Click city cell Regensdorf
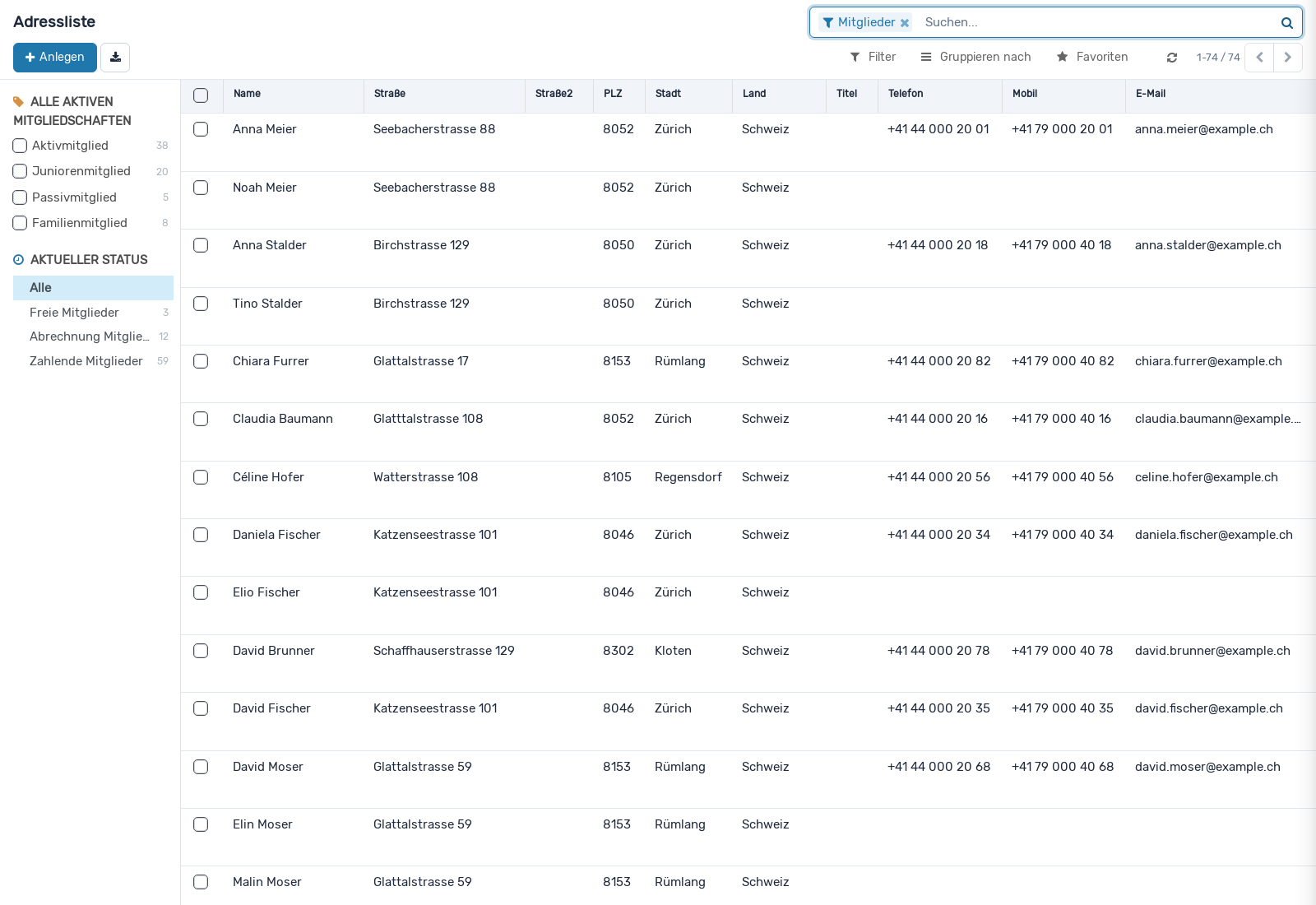This screenshot has width=1316, height=905. pyautogui.click(x=688, y=477)
